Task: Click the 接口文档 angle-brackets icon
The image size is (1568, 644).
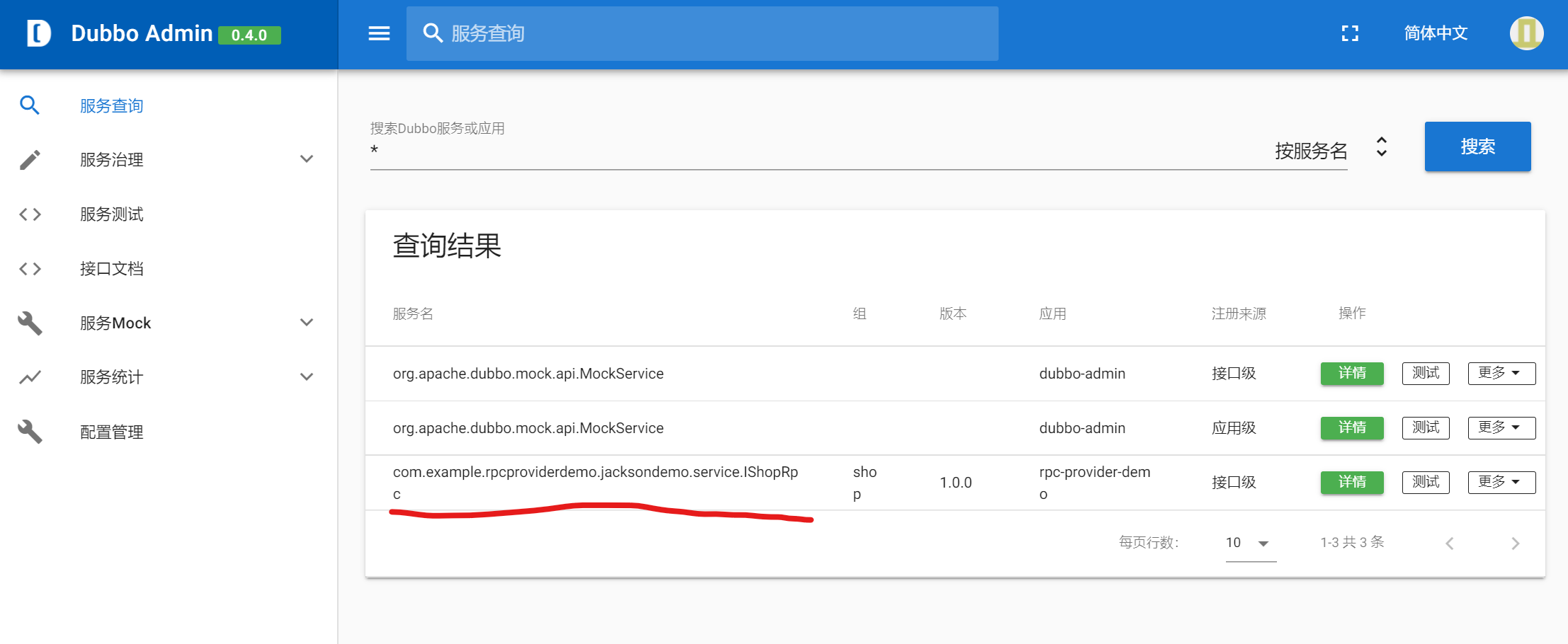Action: point(30,268)
